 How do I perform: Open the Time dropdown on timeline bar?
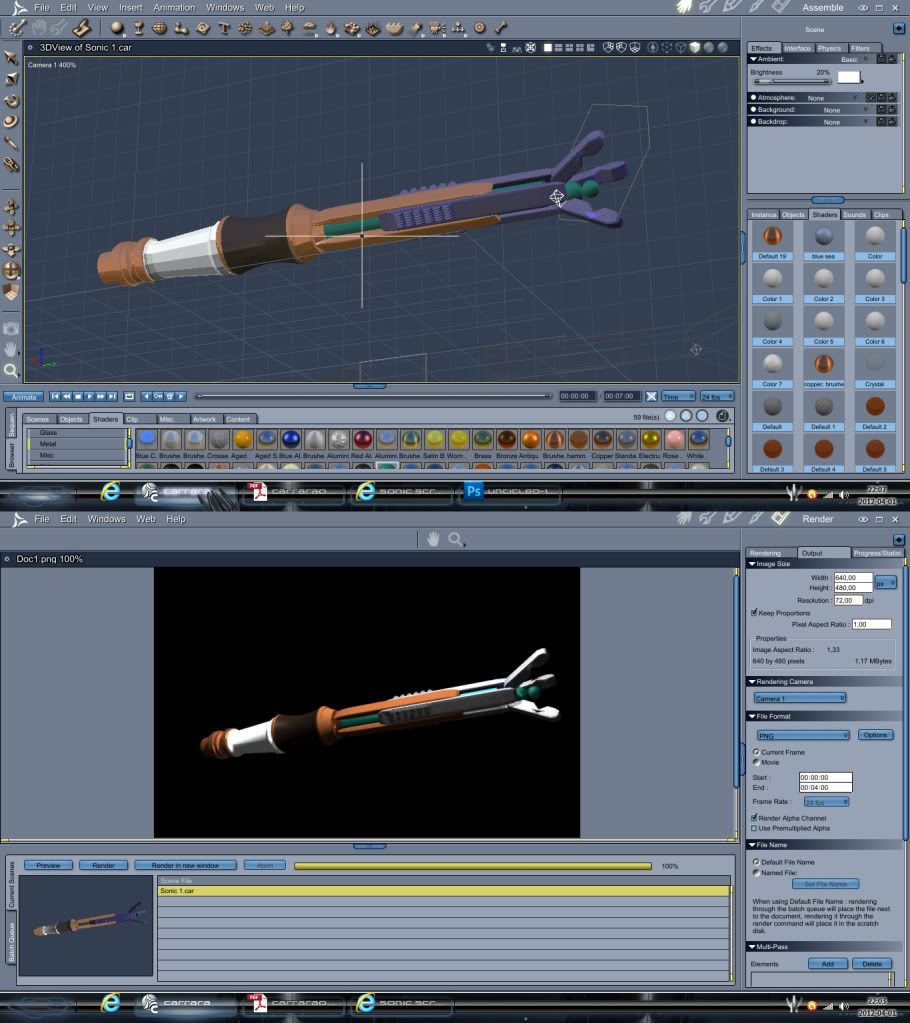click(678, 396)
